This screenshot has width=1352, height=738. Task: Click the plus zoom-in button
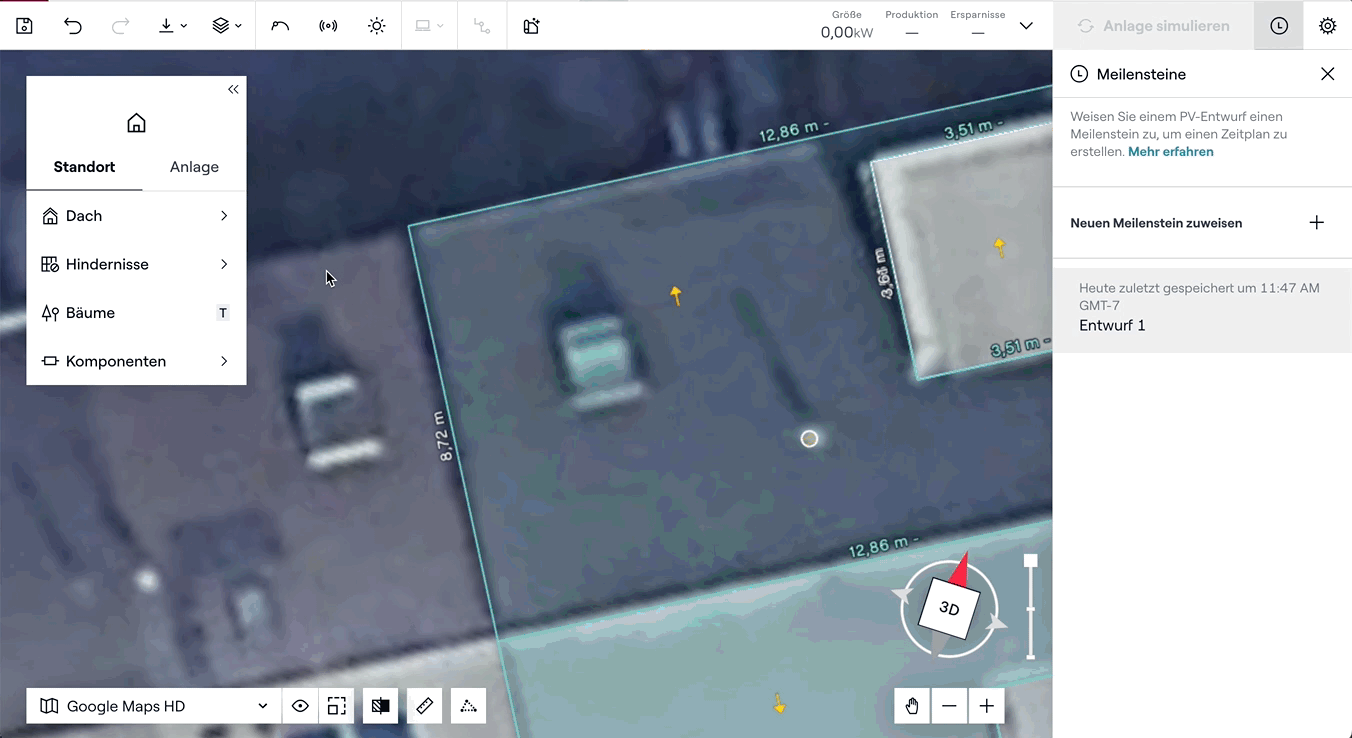tap(986, 706)
